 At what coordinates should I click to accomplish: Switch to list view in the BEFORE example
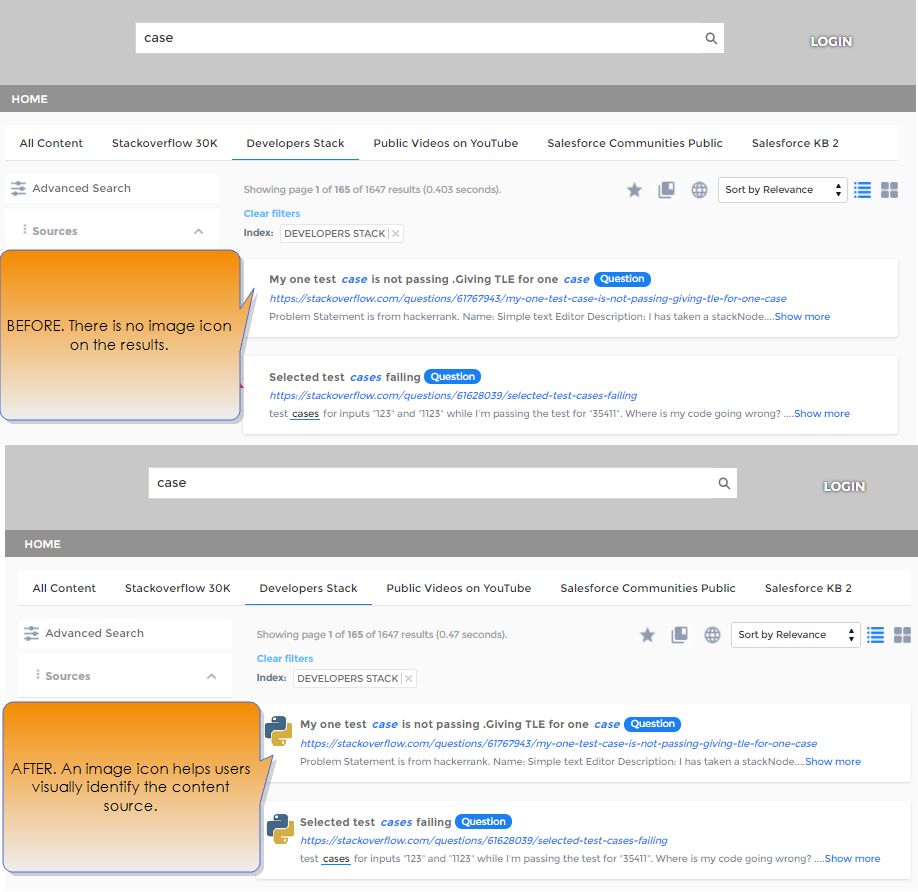863,190
